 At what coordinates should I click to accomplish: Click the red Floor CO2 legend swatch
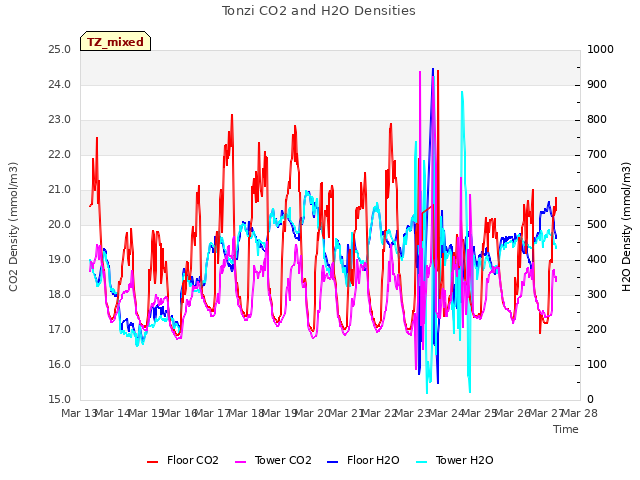coord(153,462)
